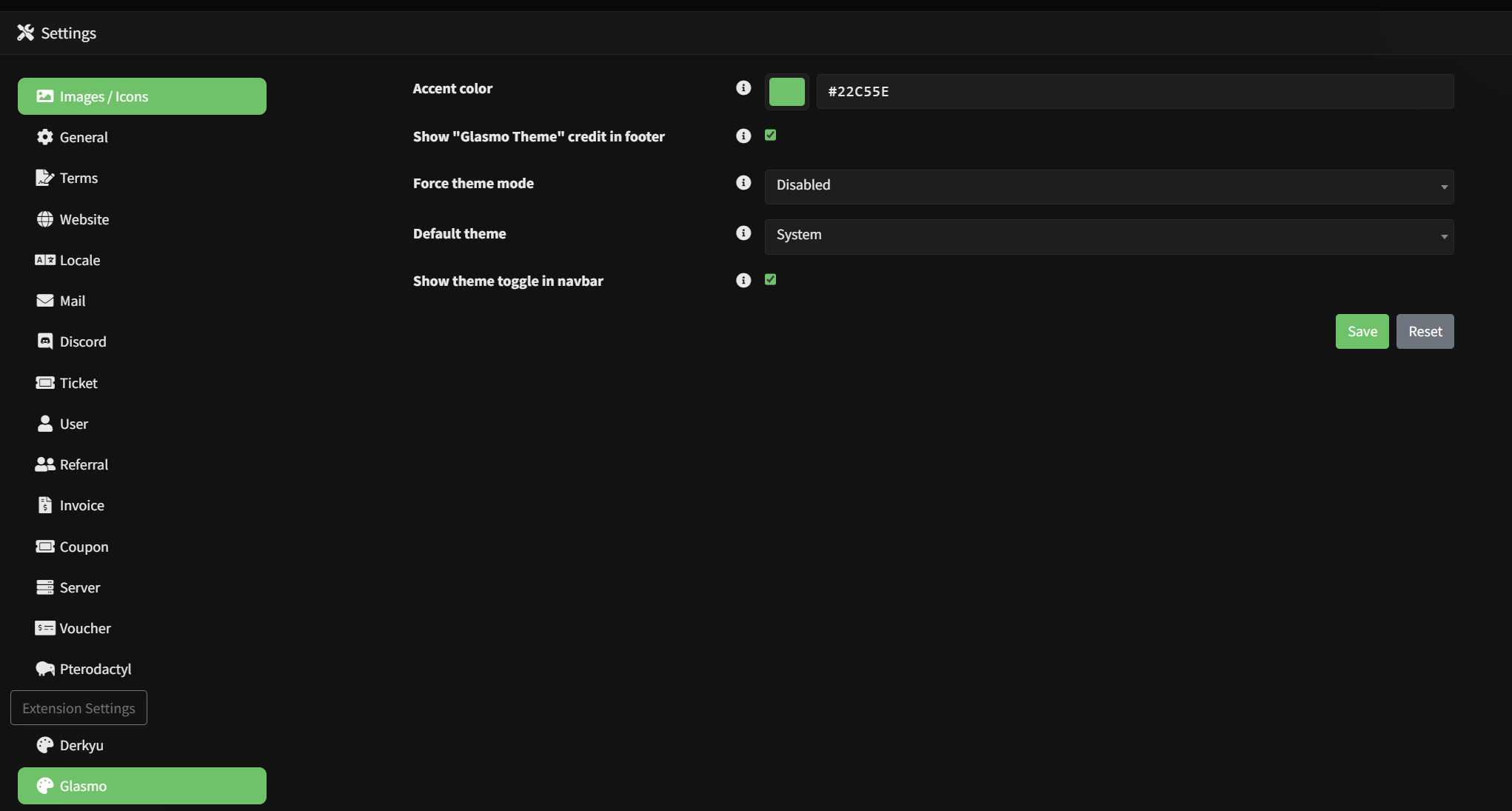The height and width of the screenshot is (811, 1512).
Task: Click the Server stack icon
Action: click(x=45, y=587)
